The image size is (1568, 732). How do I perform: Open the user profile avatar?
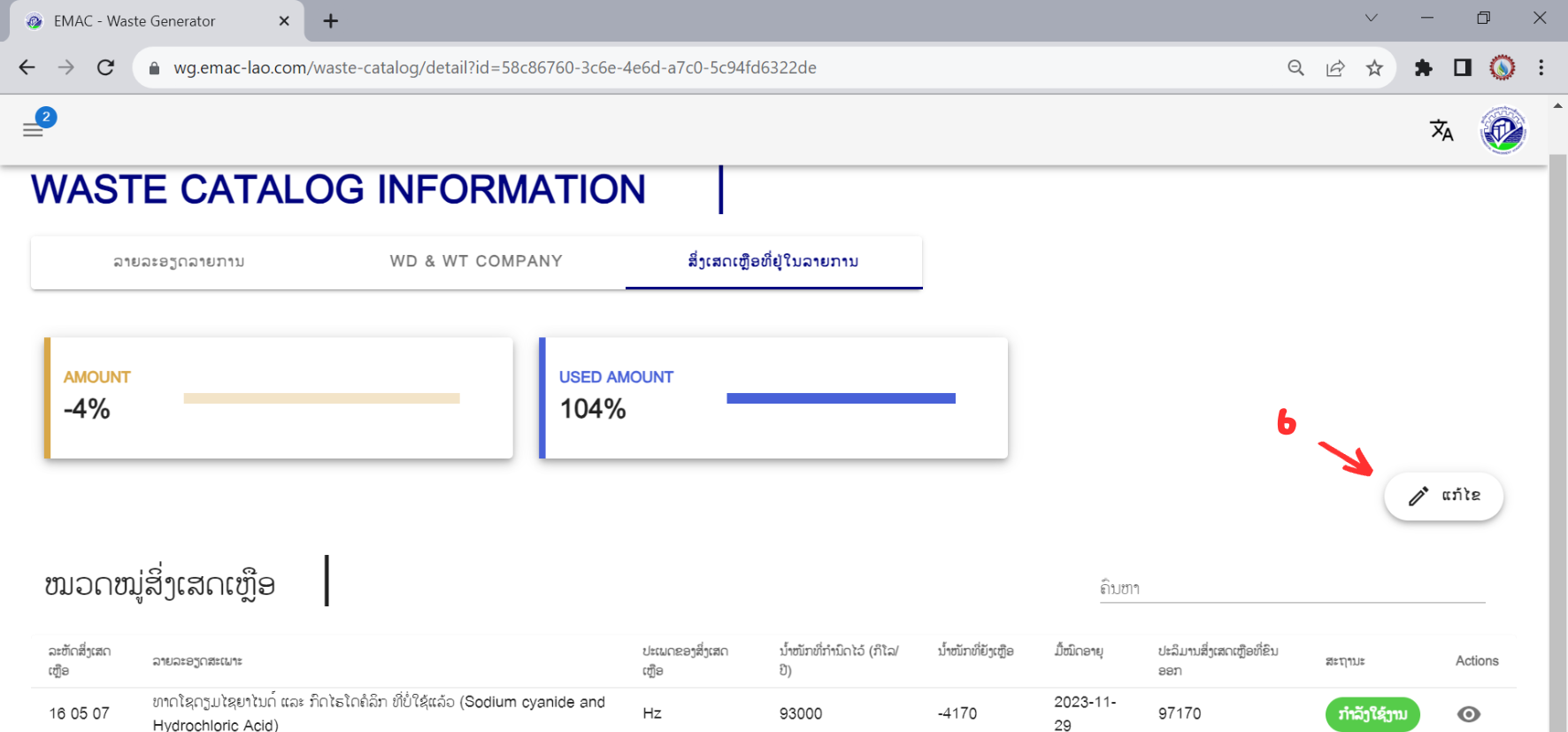(1503, 130)
